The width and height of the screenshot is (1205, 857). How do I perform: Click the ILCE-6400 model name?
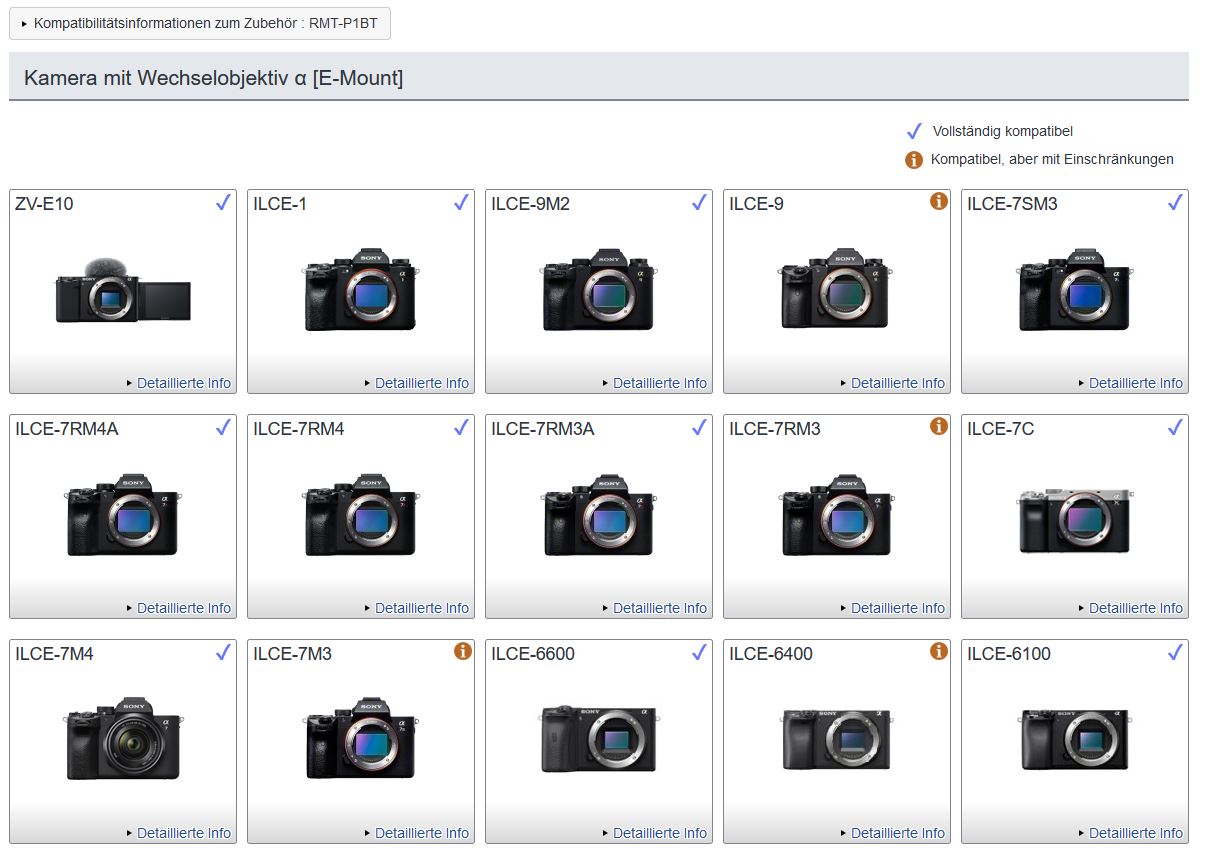point(771,654)
